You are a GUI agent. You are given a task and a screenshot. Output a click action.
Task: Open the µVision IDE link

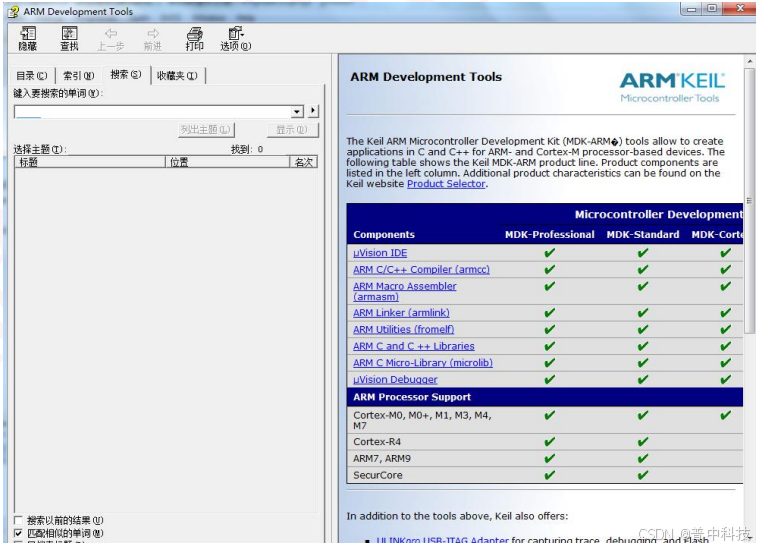point(380,253)
